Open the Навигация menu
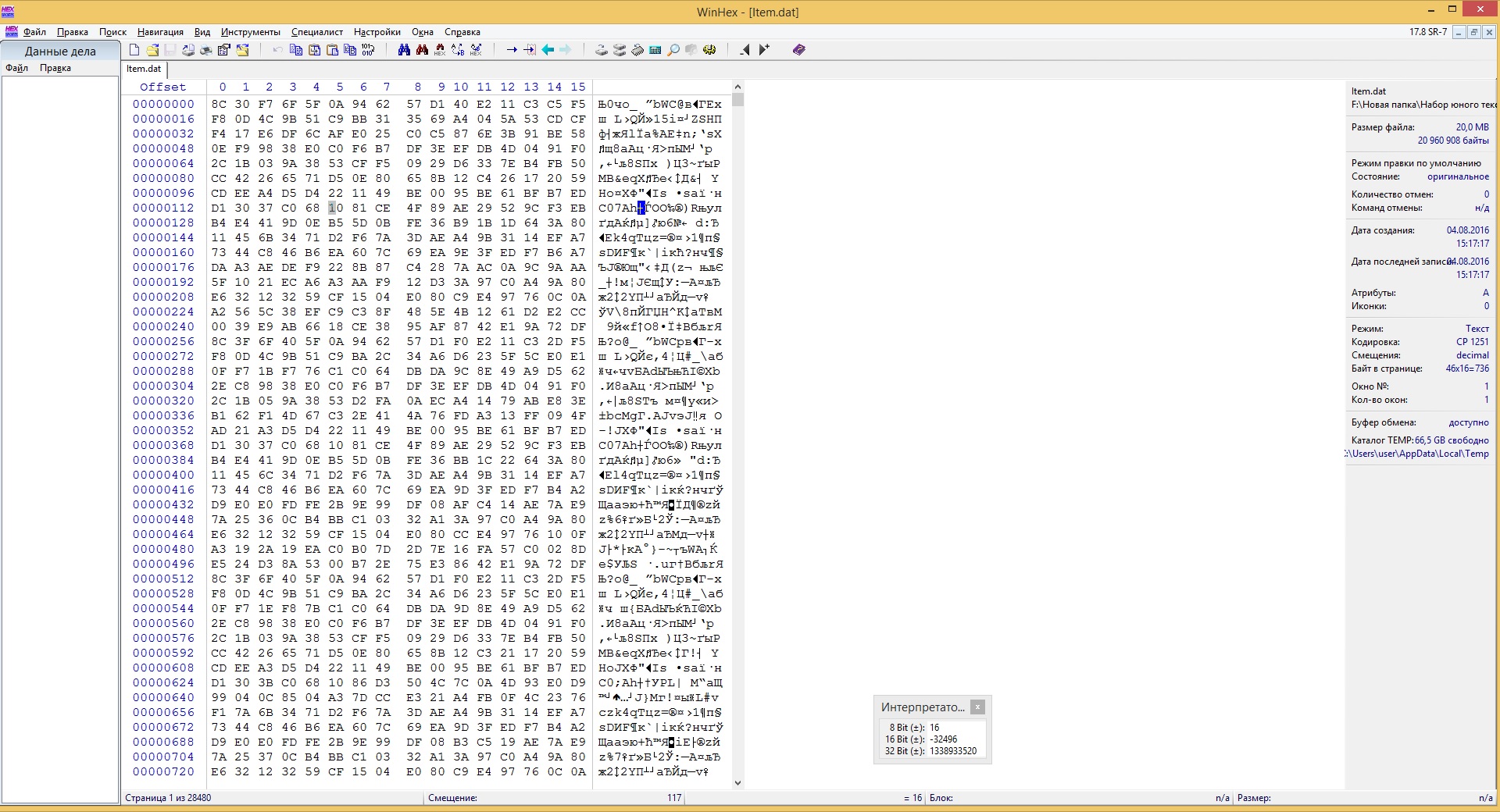Image resolution: width=1500 pixels, height=812 pixels. 160,32
